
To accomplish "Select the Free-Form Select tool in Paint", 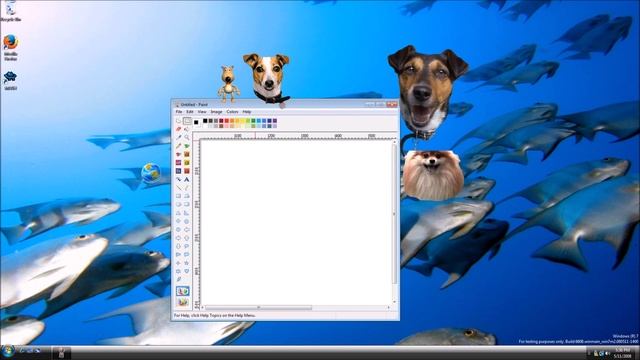I will [178, 121].
